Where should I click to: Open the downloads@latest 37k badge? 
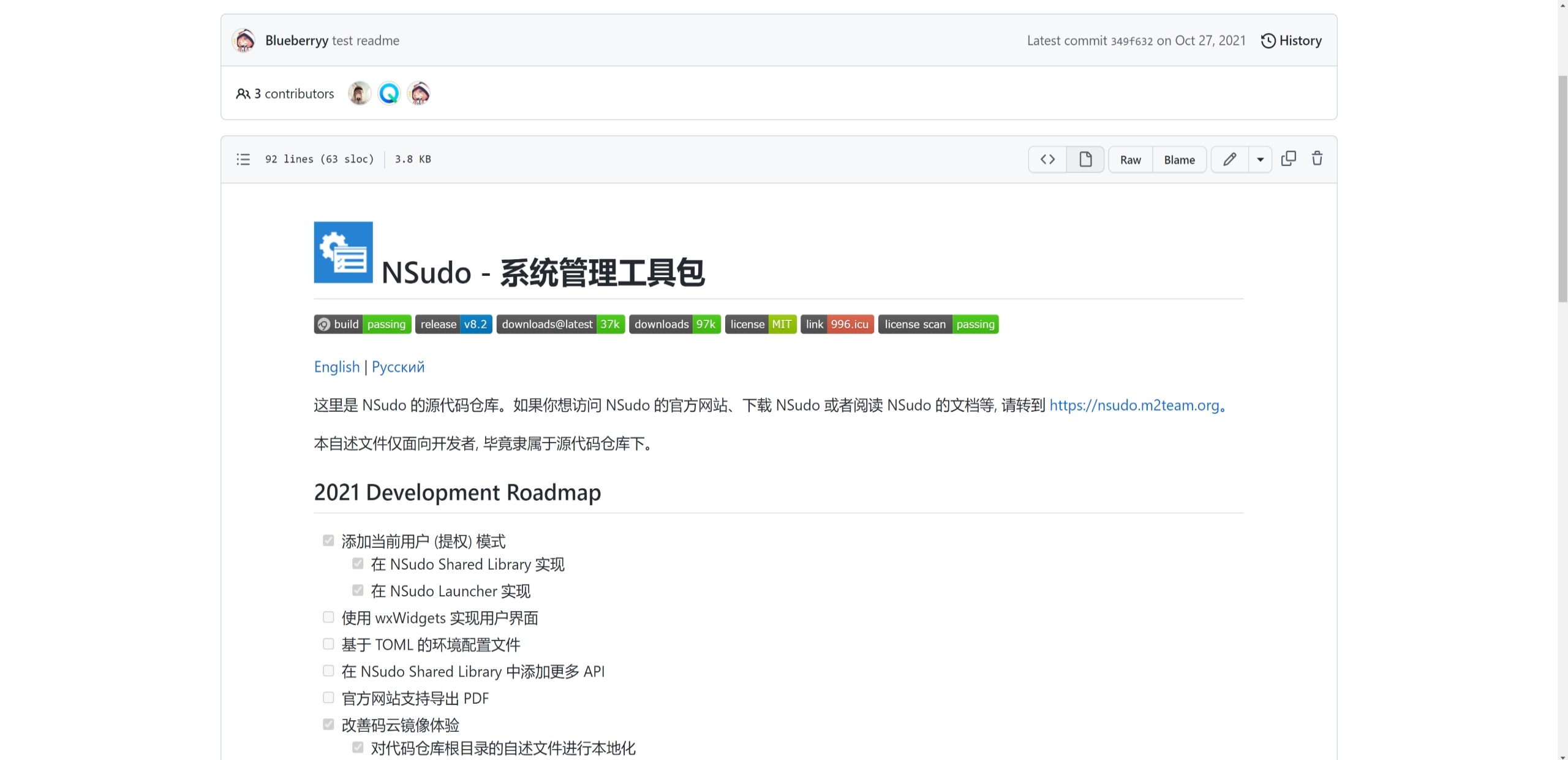pos(560,324)
